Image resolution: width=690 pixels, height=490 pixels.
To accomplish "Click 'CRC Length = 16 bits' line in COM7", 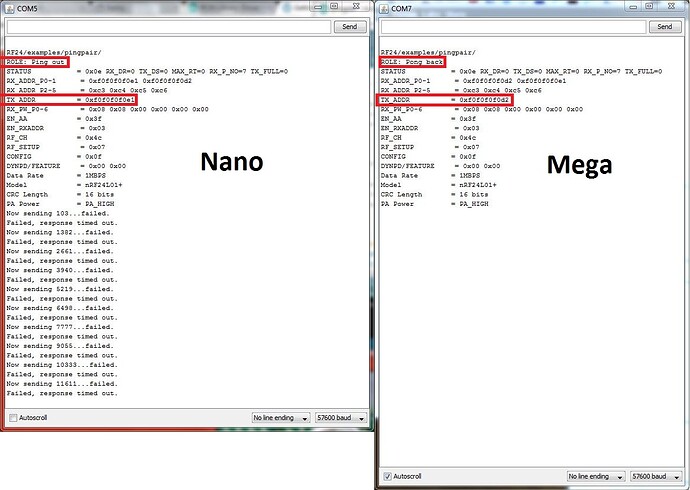I will tap(435, 194).
